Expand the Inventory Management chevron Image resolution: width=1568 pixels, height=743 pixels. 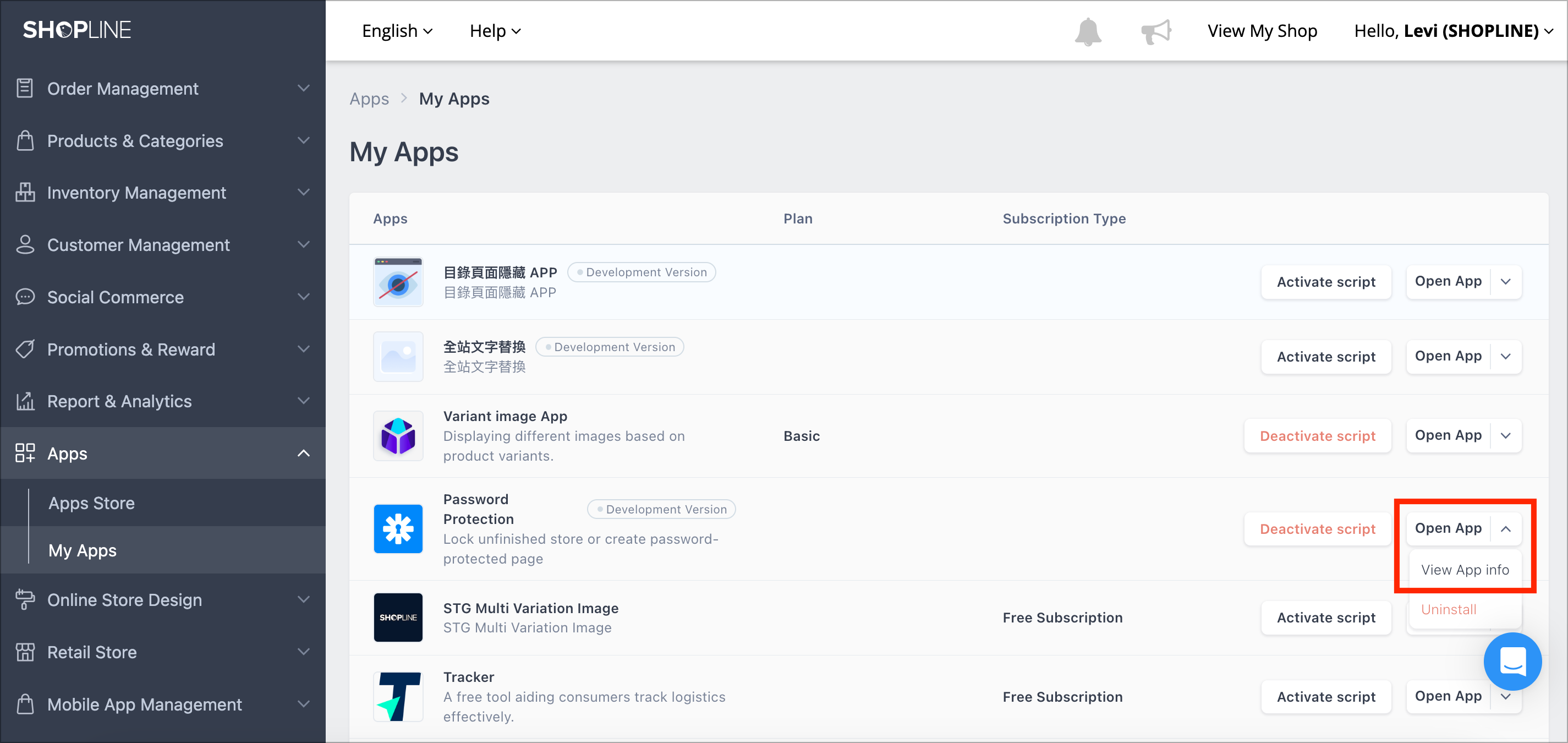coord(304,193)
